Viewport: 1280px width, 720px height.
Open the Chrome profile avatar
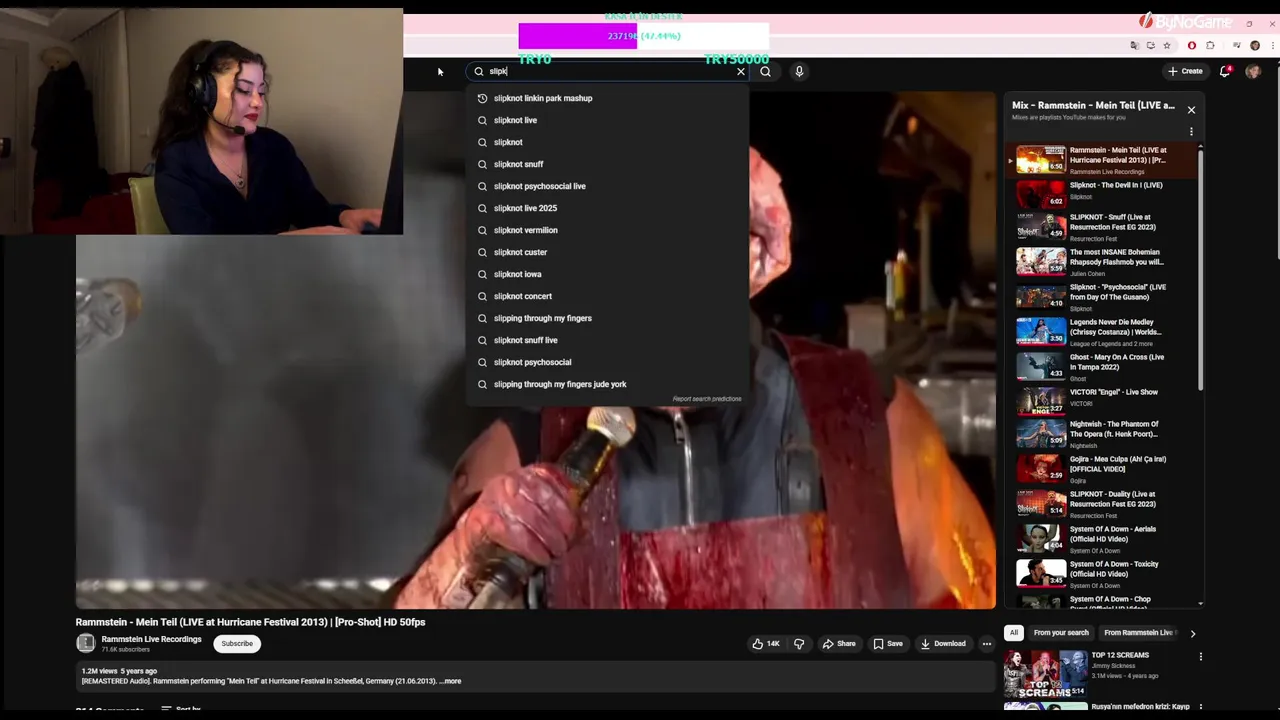point(1255,45)
